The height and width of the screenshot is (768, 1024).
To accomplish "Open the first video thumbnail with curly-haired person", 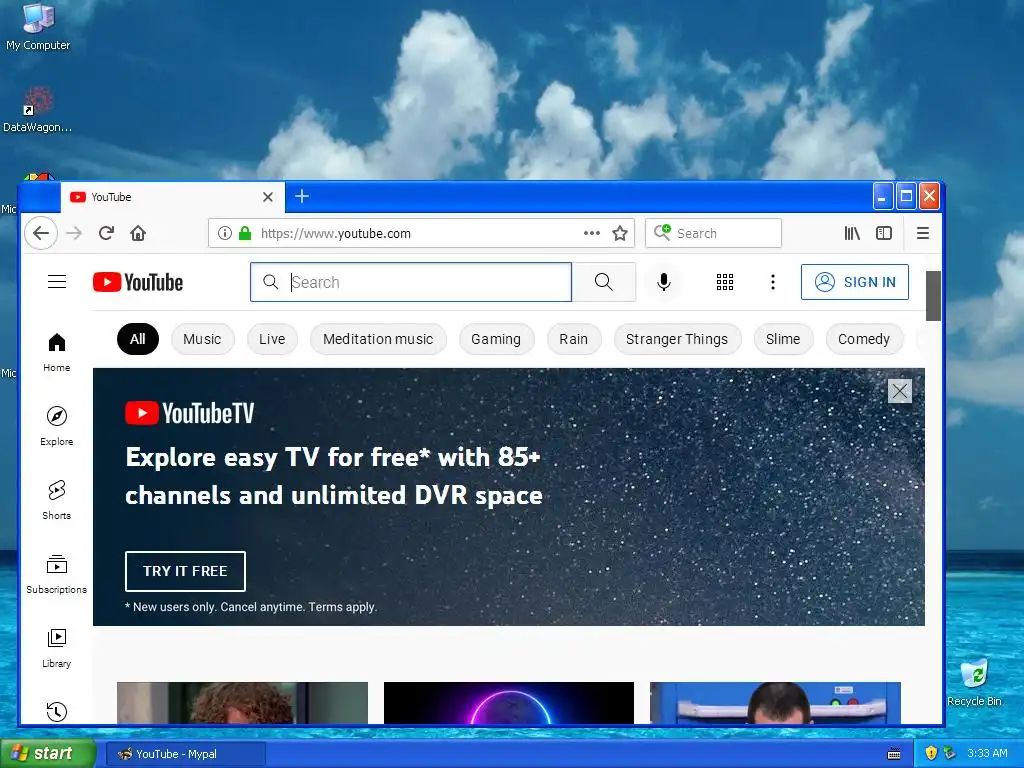I will click(242, 703).
